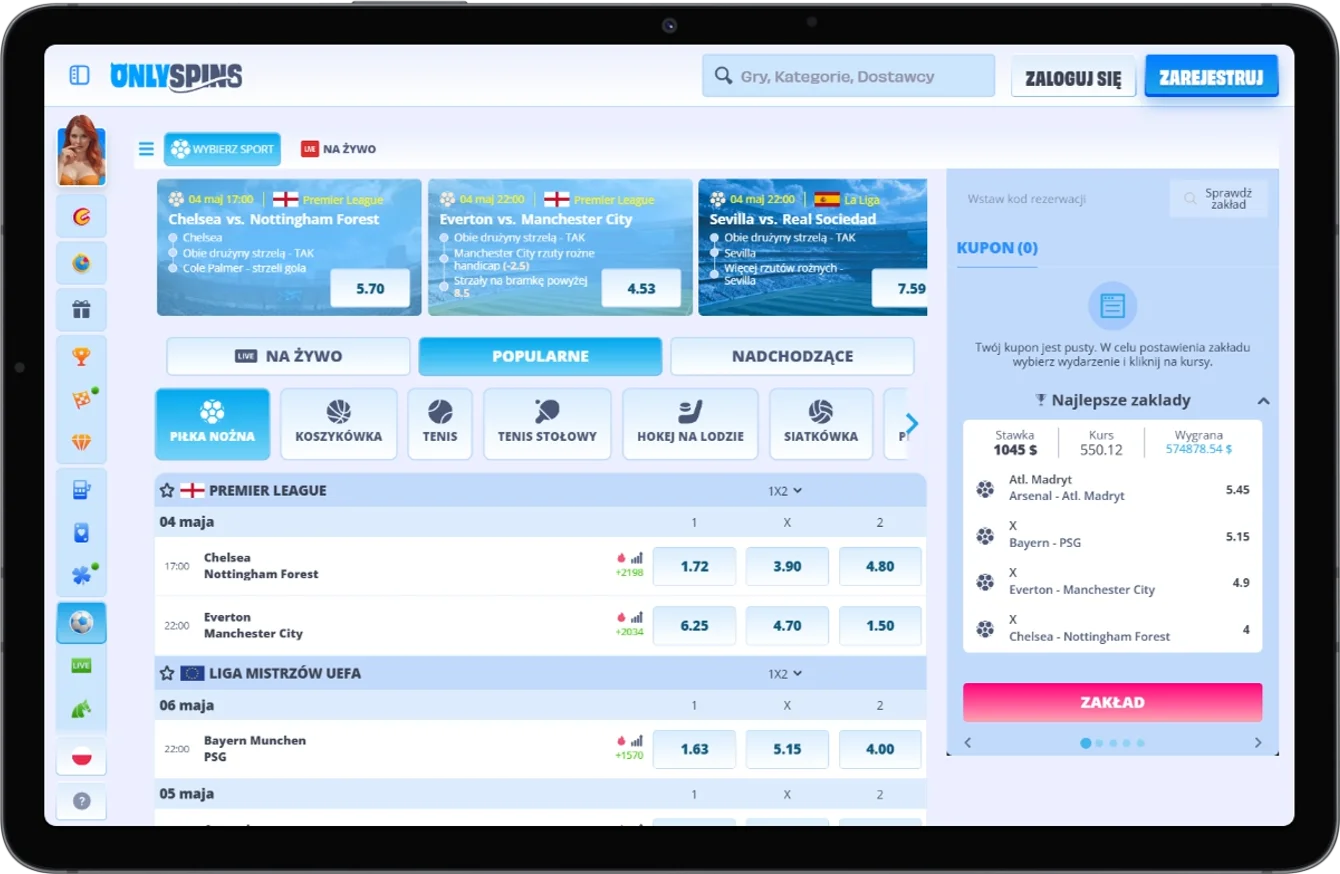Screen dimensions: 1340x874
Task: Favorite Premier League with the star icon
Action: pyautogui.click(x=167, y=491)
